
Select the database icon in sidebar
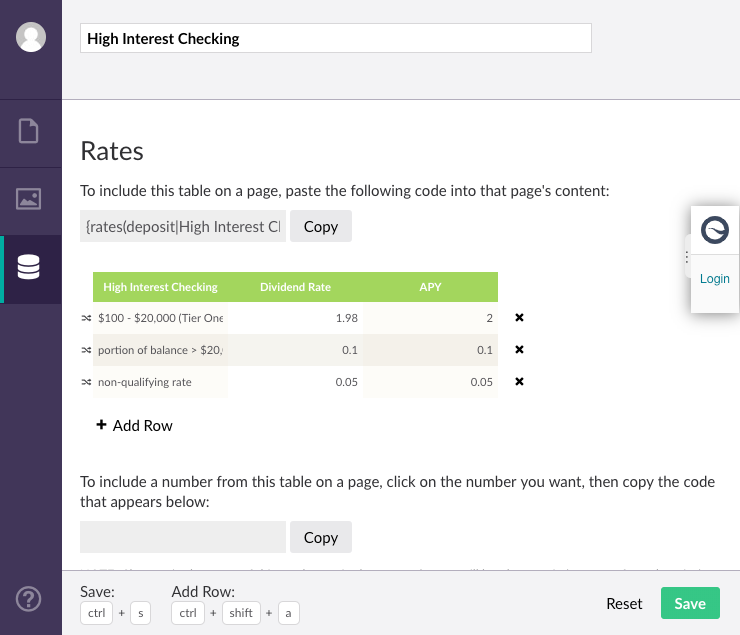(x=30, y=268)
